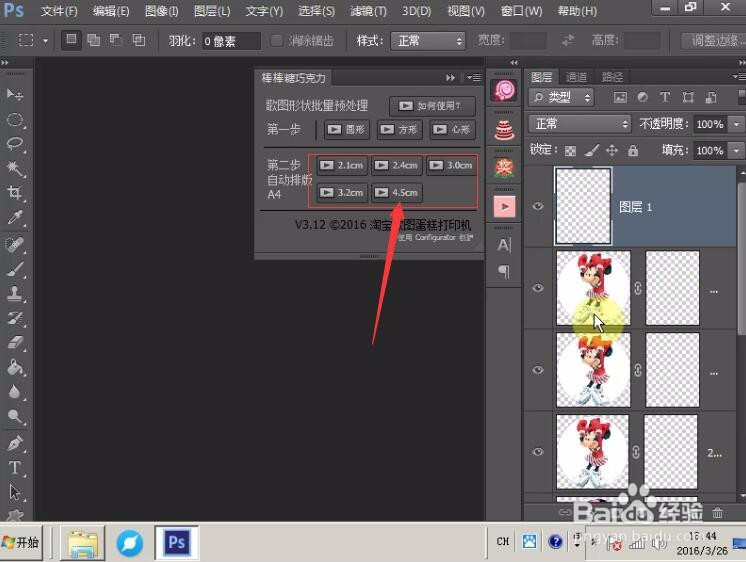Filter layers by shape type
Screen dimensions: 746x562
pos(688,98)
